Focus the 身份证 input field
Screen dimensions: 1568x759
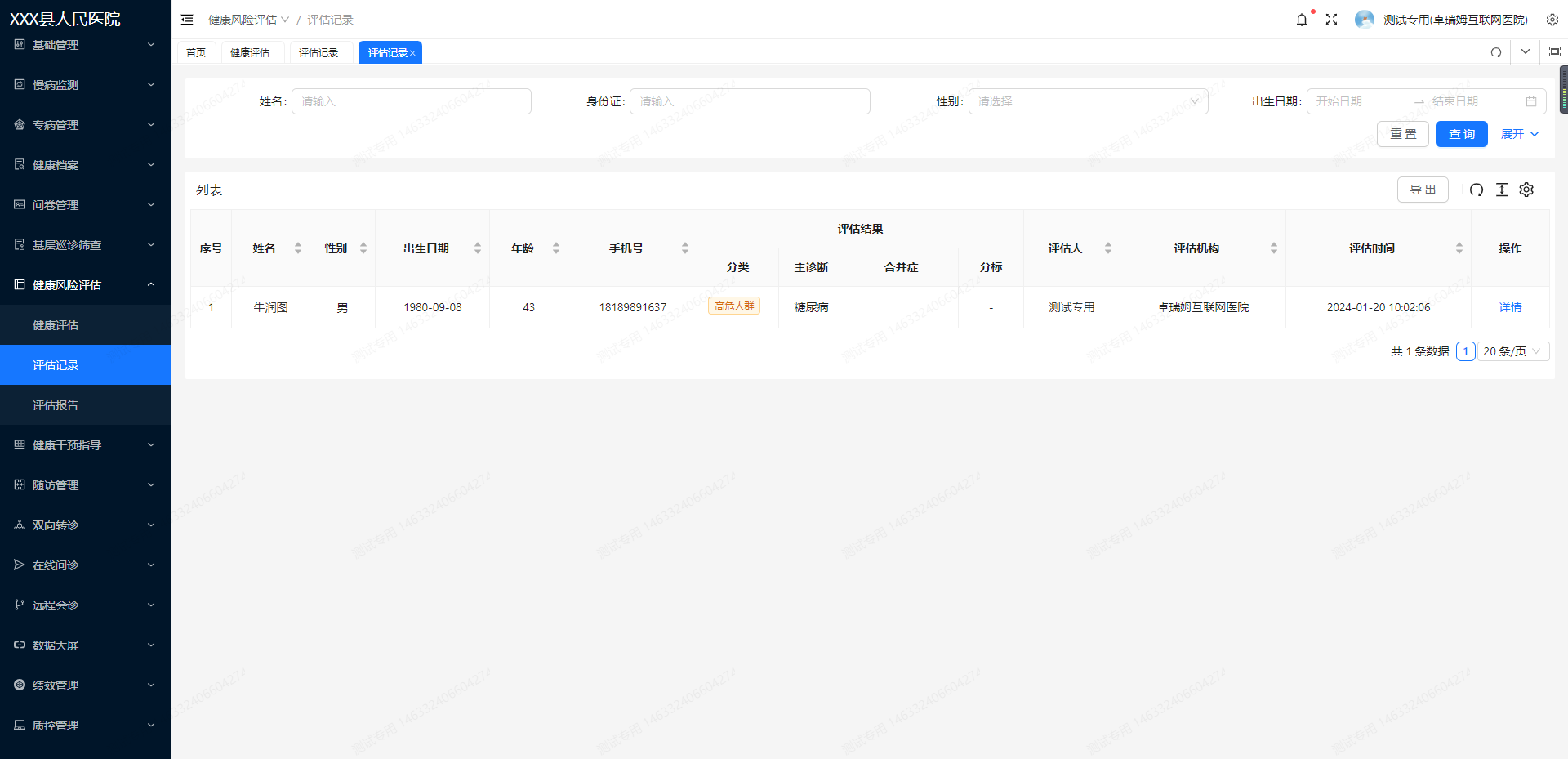(750, 101)
